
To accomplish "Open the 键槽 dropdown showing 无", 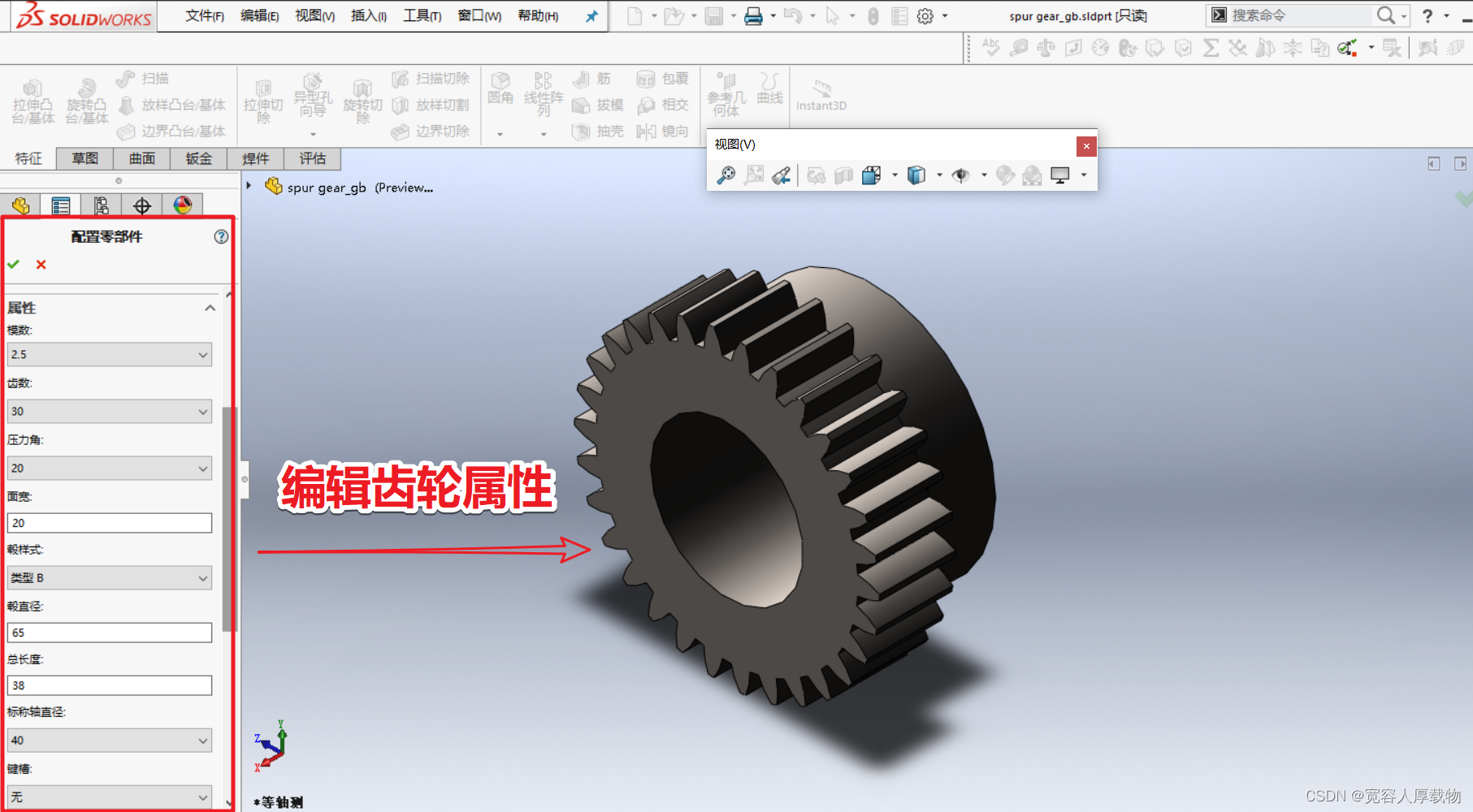I will 110,797.
